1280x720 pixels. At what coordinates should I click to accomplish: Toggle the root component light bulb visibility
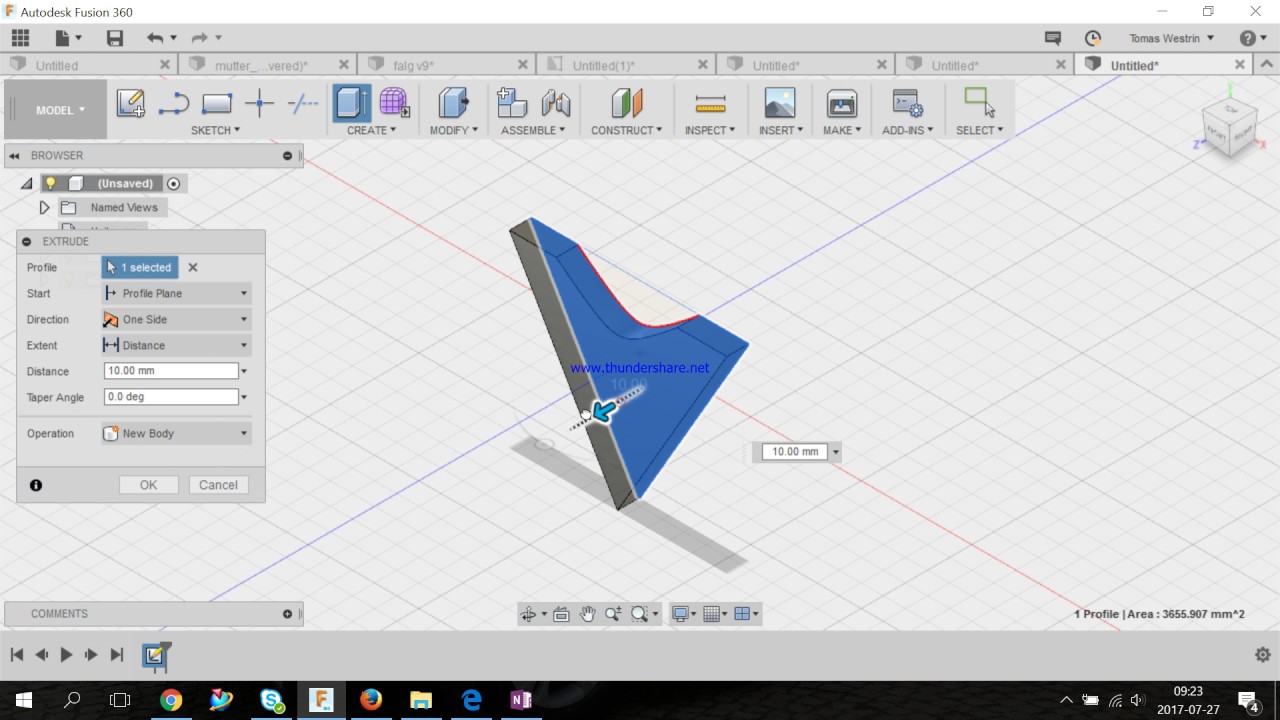pyautogui.click(x=50, y=183)
